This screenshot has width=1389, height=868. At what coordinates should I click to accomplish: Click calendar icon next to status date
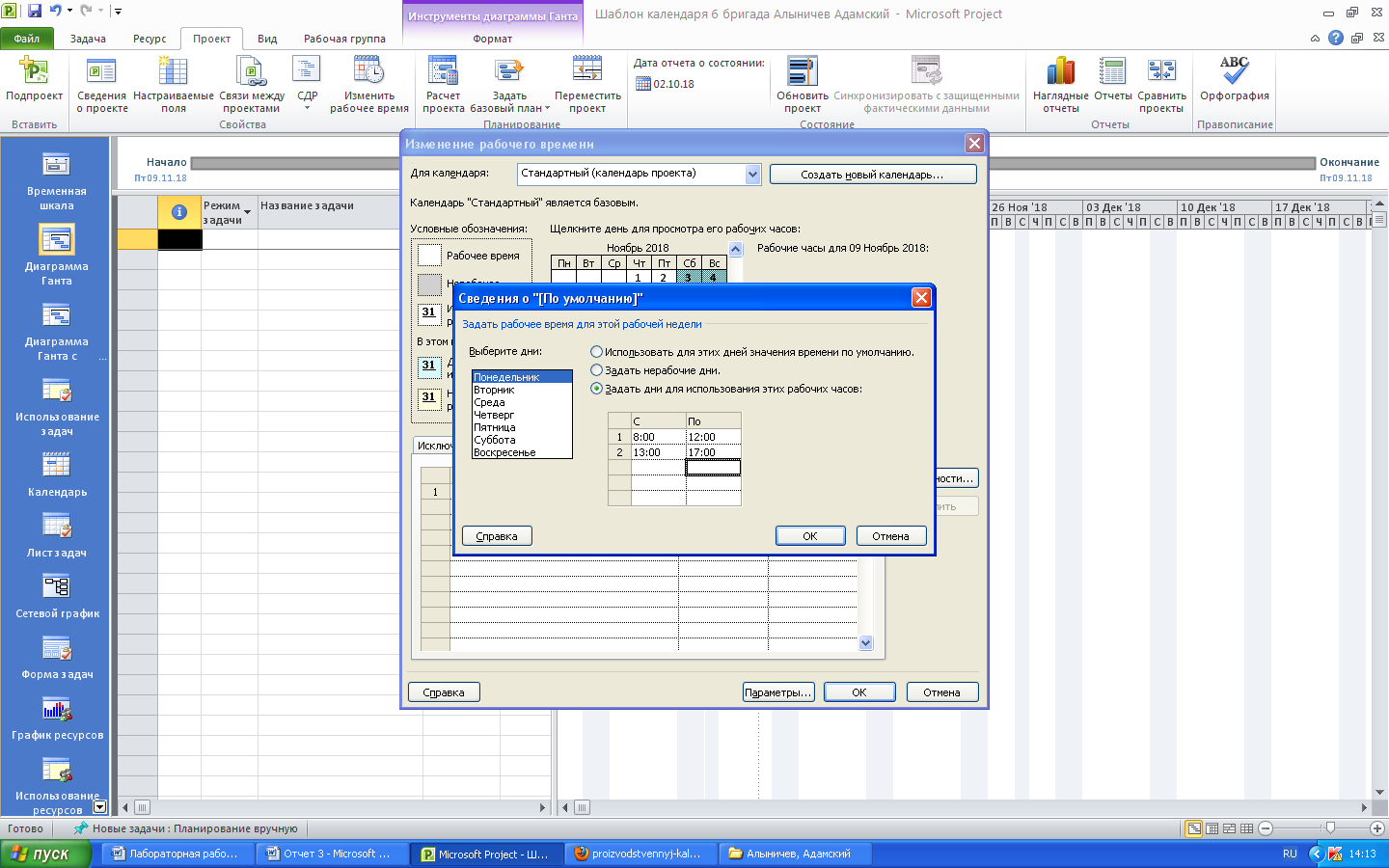coord(643,84)
